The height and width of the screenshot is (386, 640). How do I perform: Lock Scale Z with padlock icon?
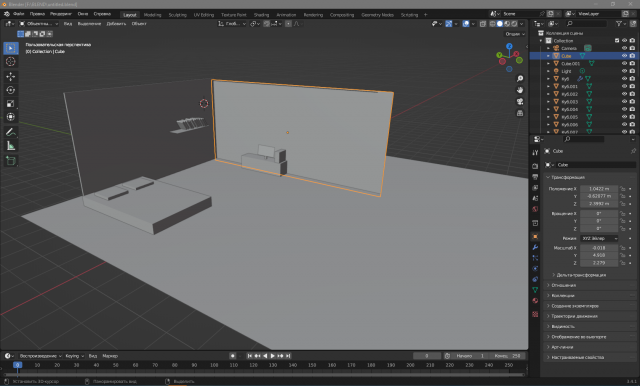pyautogui.click(x=622, y=263)
